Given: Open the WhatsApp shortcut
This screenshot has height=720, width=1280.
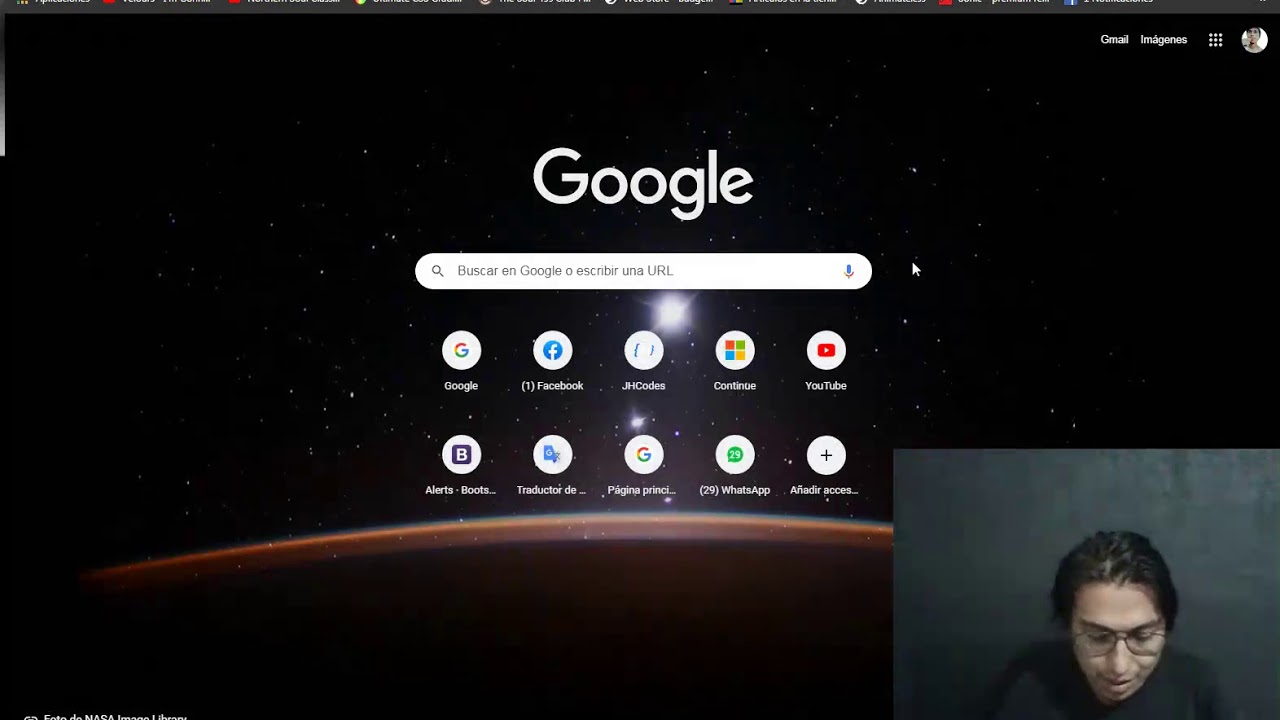Looking at the screenshot, I should 734,456.
